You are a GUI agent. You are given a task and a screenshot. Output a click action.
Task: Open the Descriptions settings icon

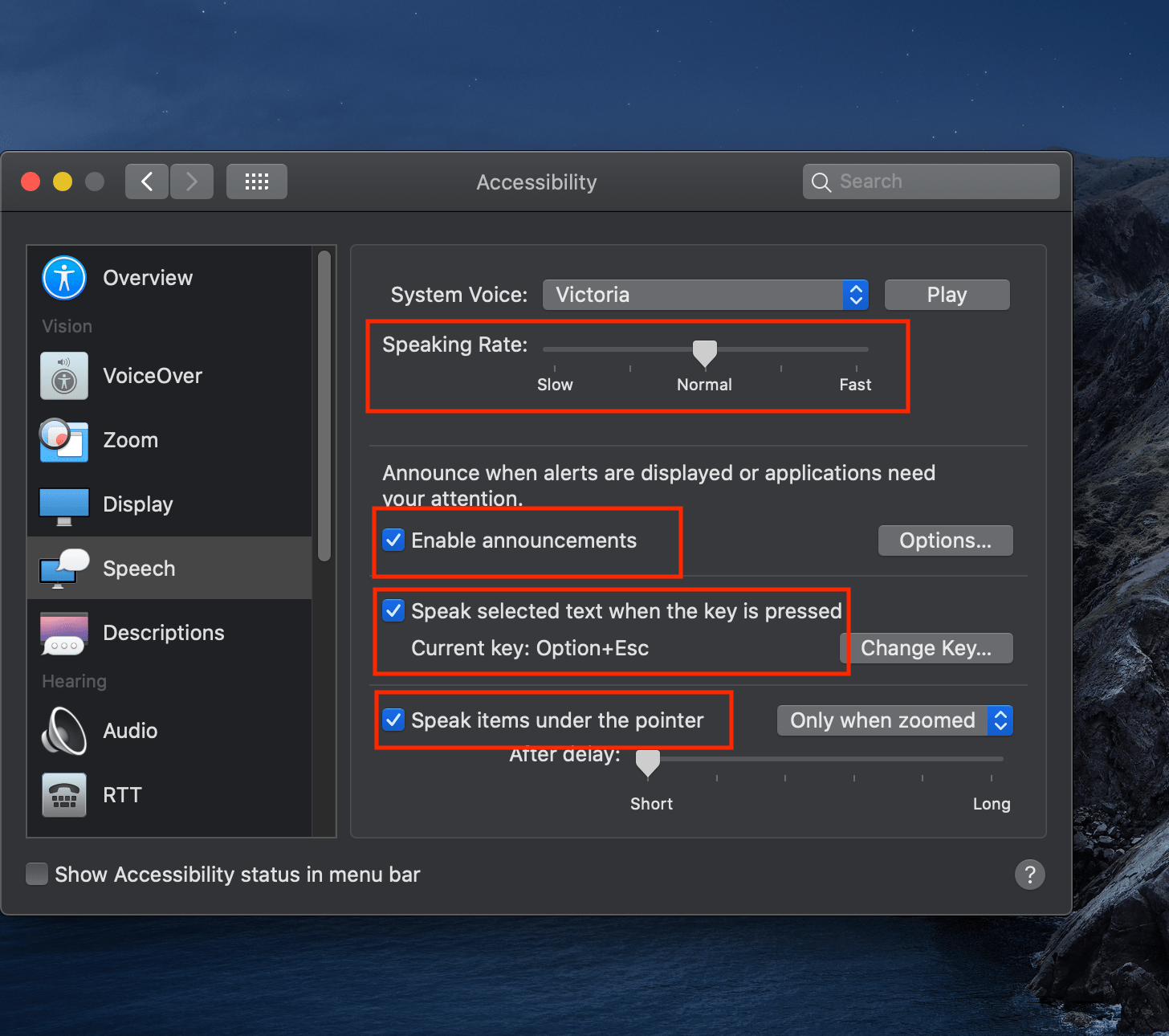[x=63, y=632]
